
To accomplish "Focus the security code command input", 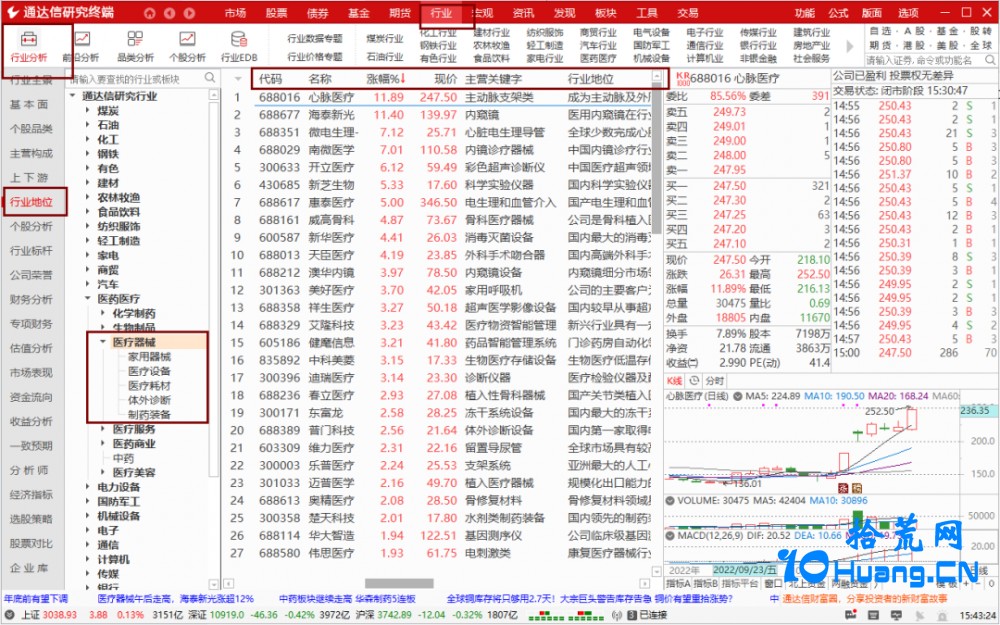I will click(x=925, y=60).
